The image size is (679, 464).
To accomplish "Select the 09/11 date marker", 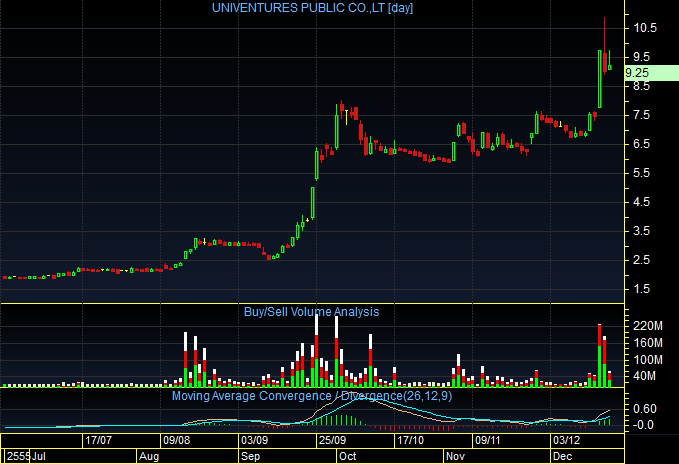I will click(488, 440).
